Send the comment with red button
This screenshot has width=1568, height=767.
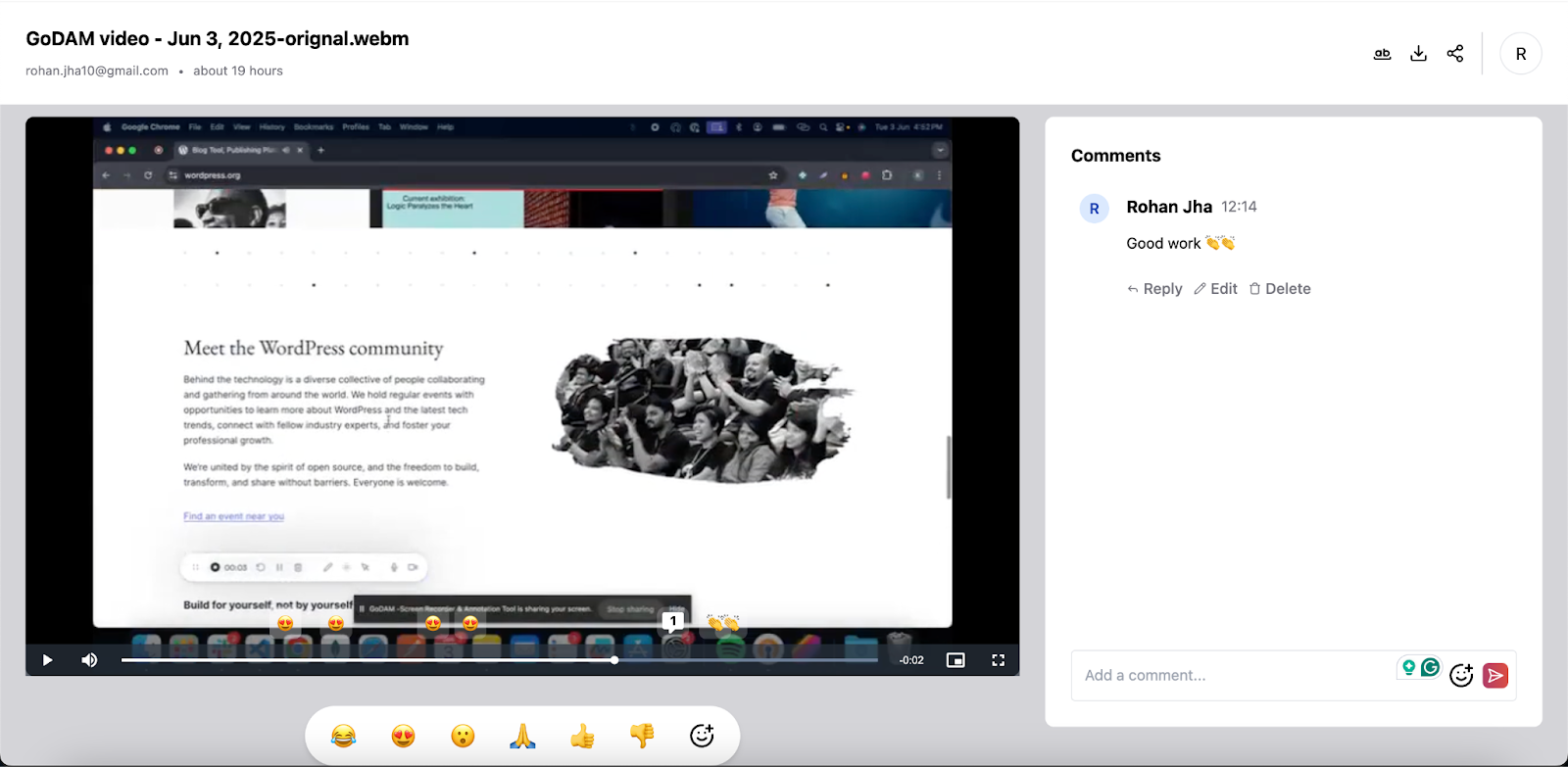pyautogui.click(x=1495, y=675)
